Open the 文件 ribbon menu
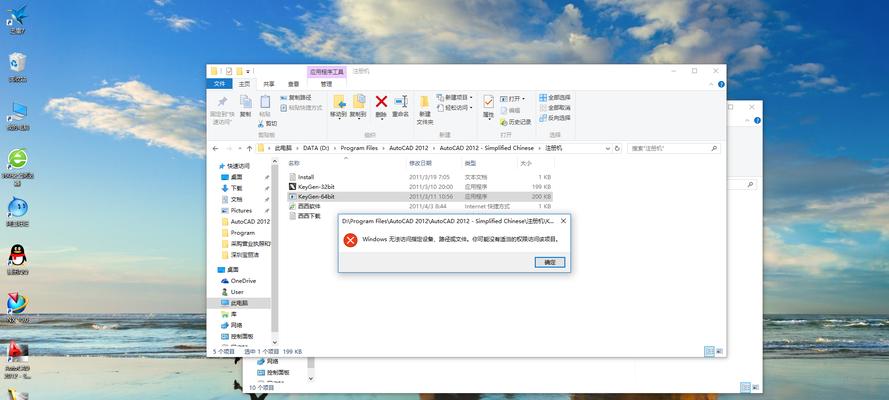The image size is (889, 400). click(x=219, y=84)
